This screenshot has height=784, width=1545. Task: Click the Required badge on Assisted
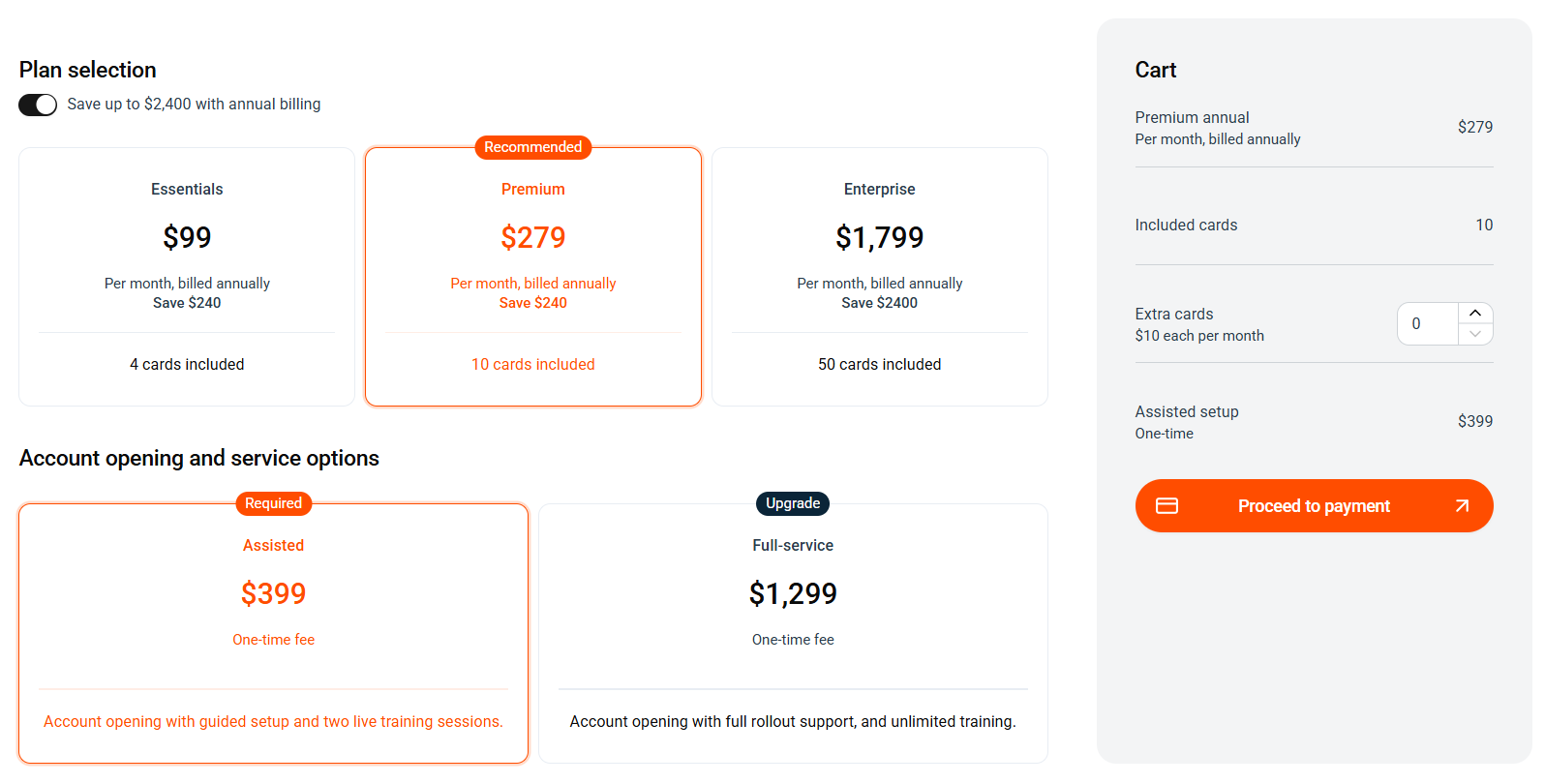[273, 503]
